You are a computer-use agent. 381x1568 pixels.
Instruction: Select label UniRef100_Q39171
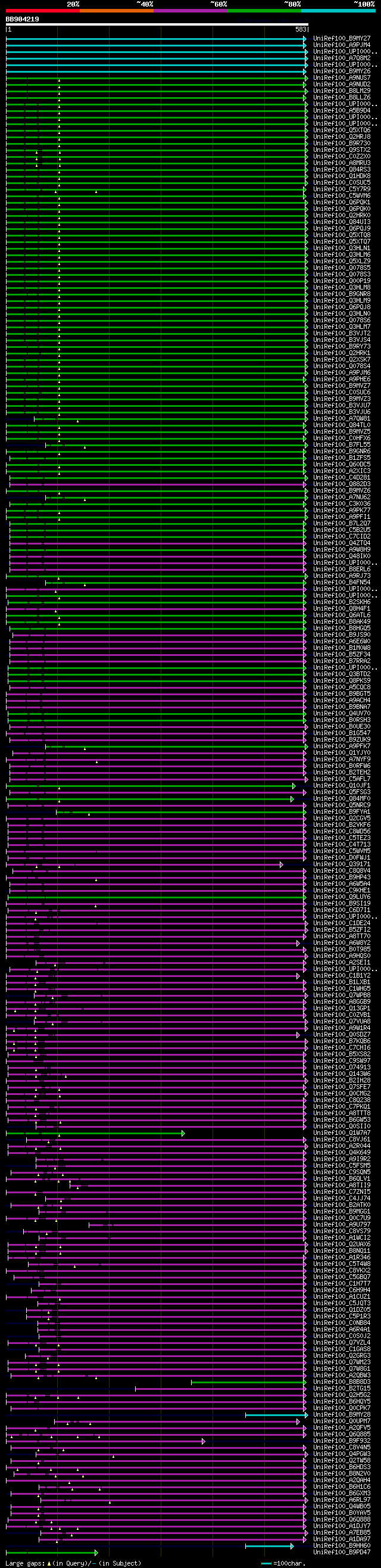click(x=342, y=864)
